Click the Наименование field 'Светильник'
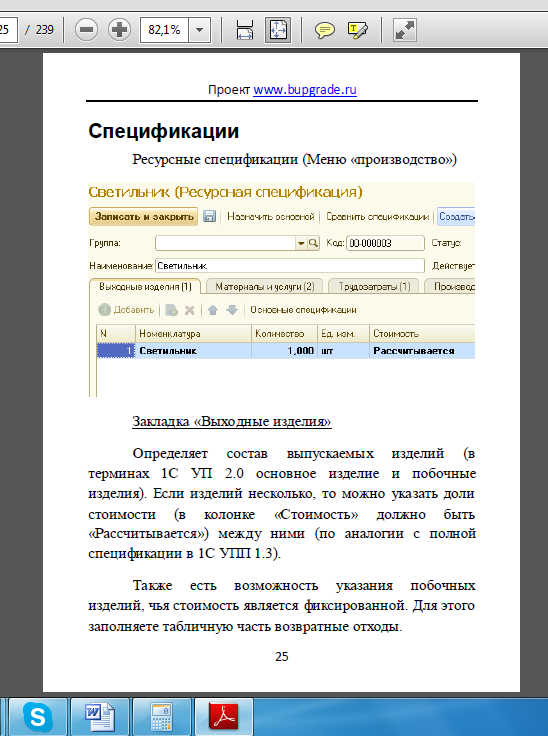 point(290,266)
